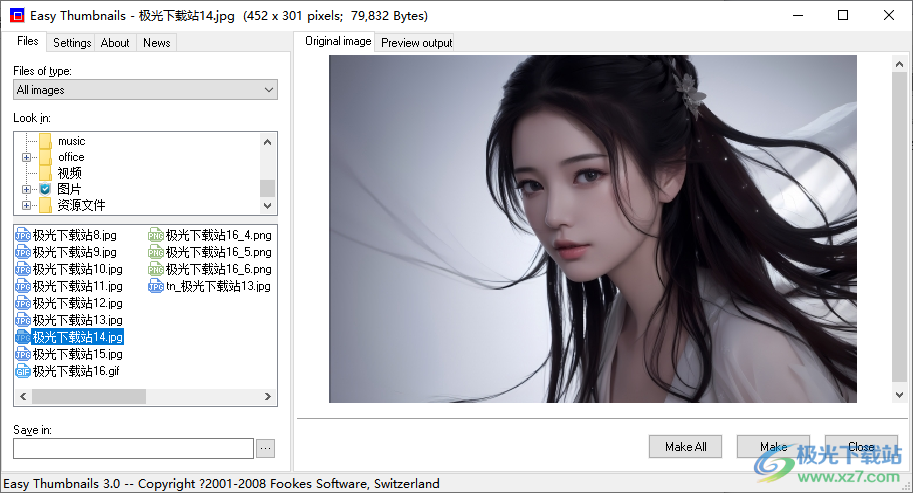The width and height of the screenshot is (913, 493).
Task: Click preview pane scroll up arrow
Action: click(x=899, y=64)
